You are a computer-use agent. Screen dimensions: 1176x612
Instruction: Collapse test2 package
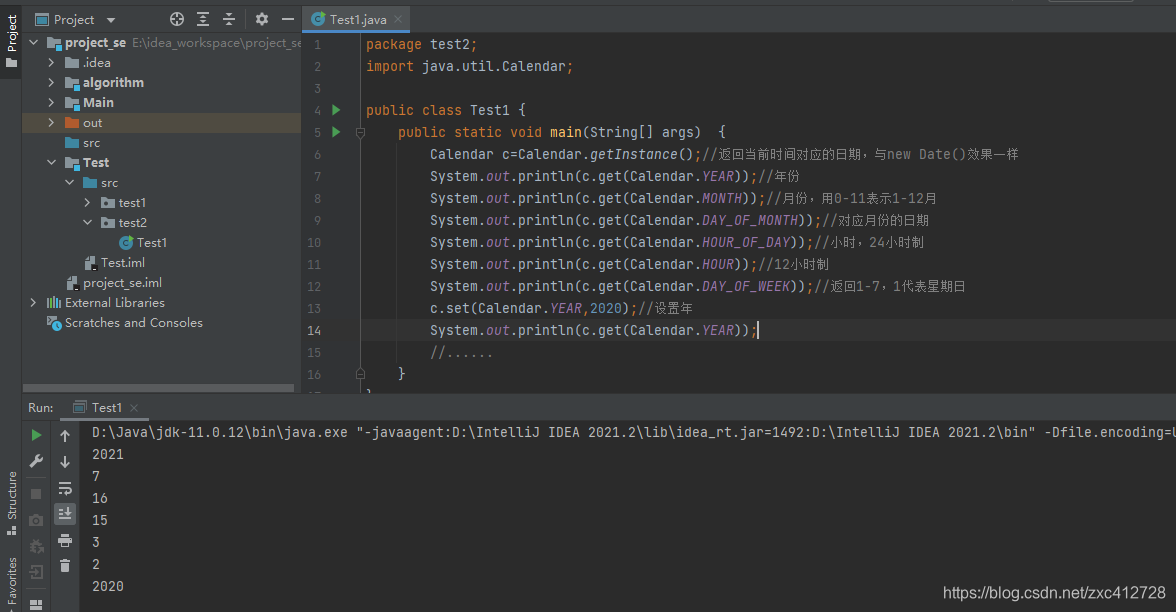(x=87, y=223)
